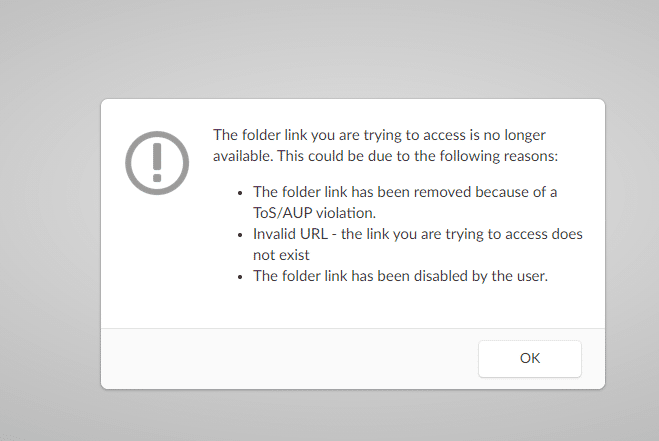The image size is (659, 441).
Task: Click the bullet dot before Invalid URL
Action: pos(240,234)
